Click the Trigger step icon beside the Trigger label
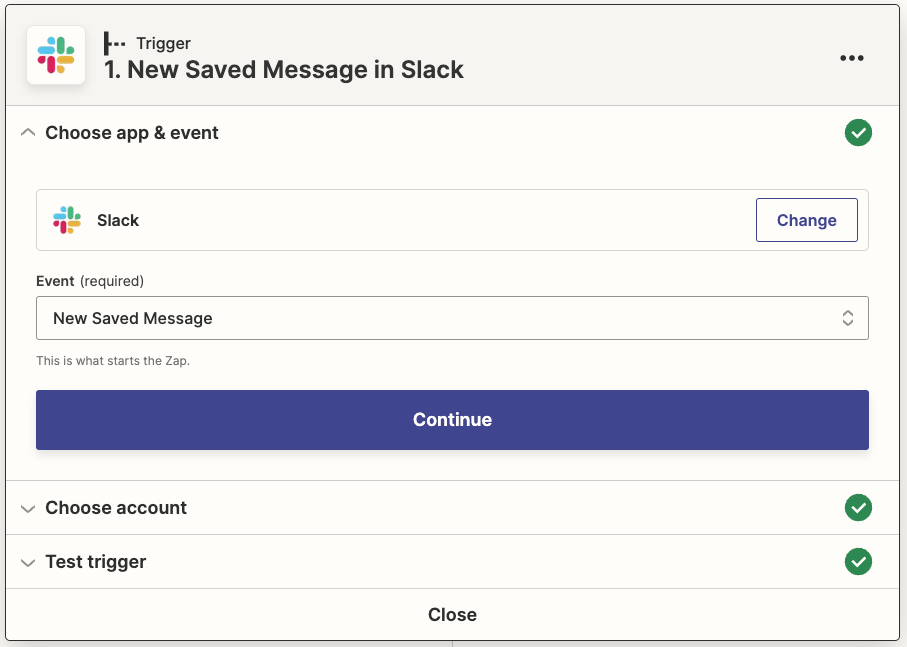907x647 pixels. pos(115,44)
